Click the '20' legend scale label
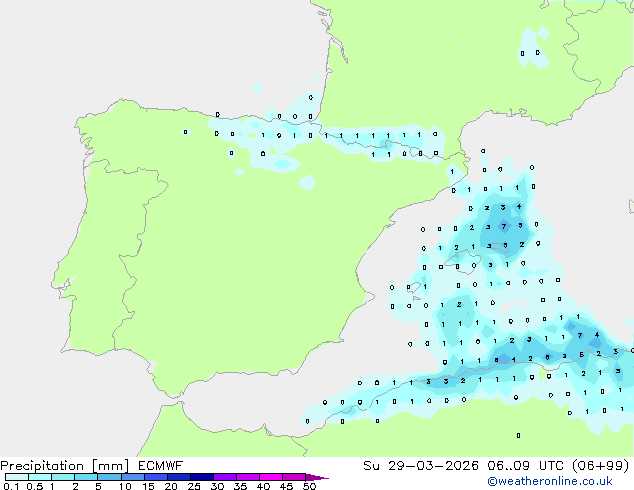 tap(171, 486)
